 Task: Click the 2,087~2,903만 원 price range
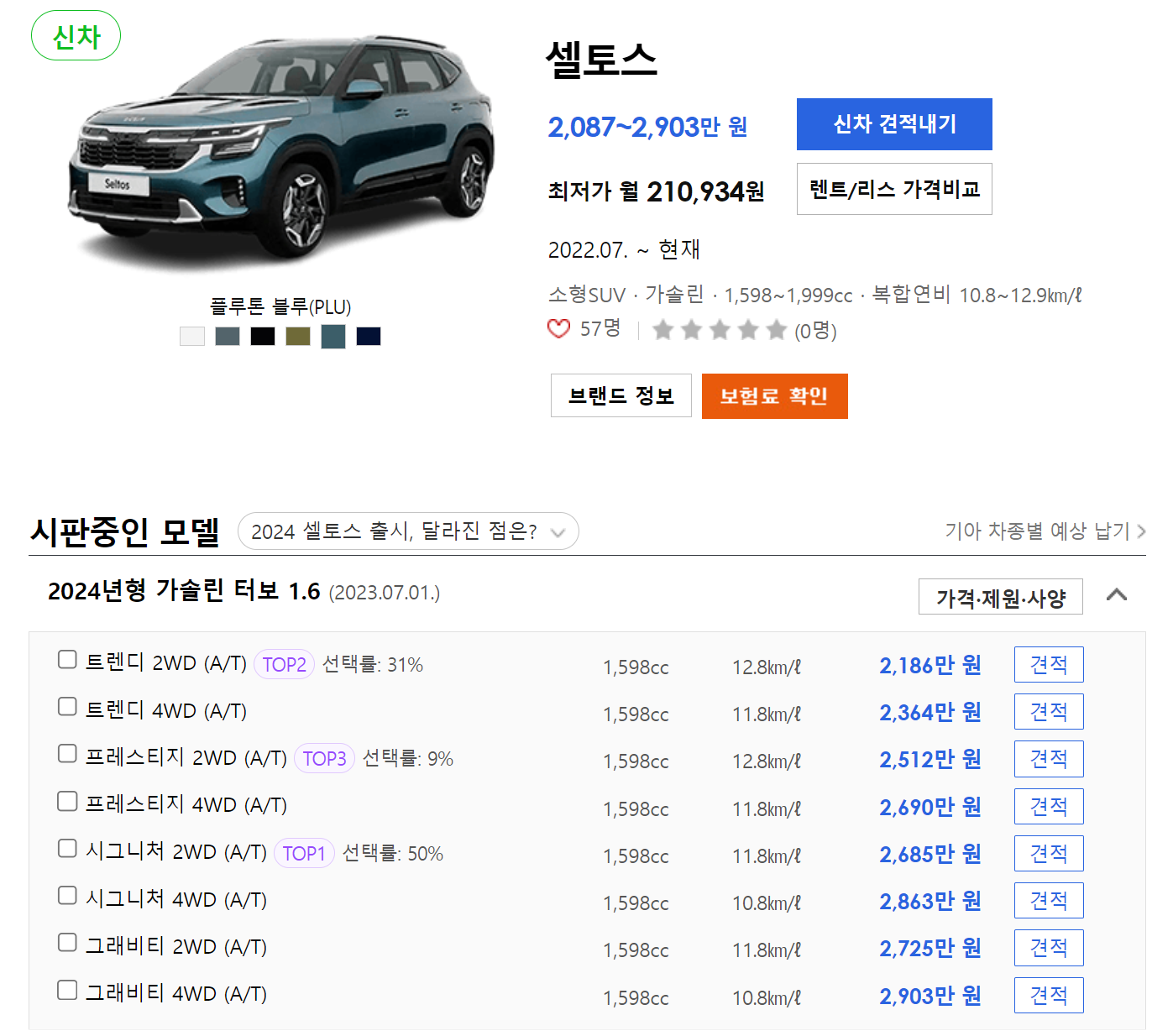coord(647,127)
